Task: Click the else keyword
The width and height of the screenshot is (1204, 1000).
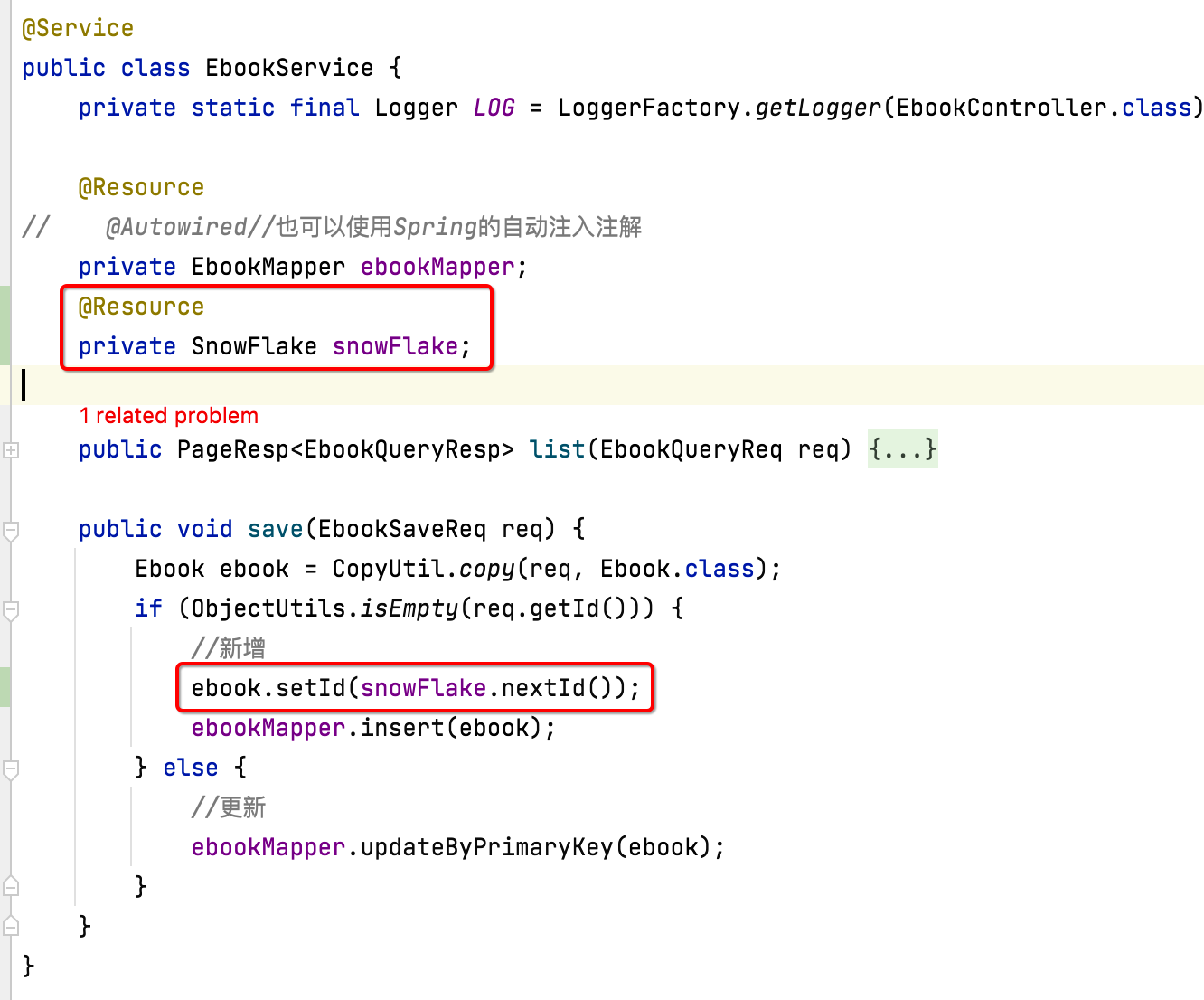Action: point(191,768)
